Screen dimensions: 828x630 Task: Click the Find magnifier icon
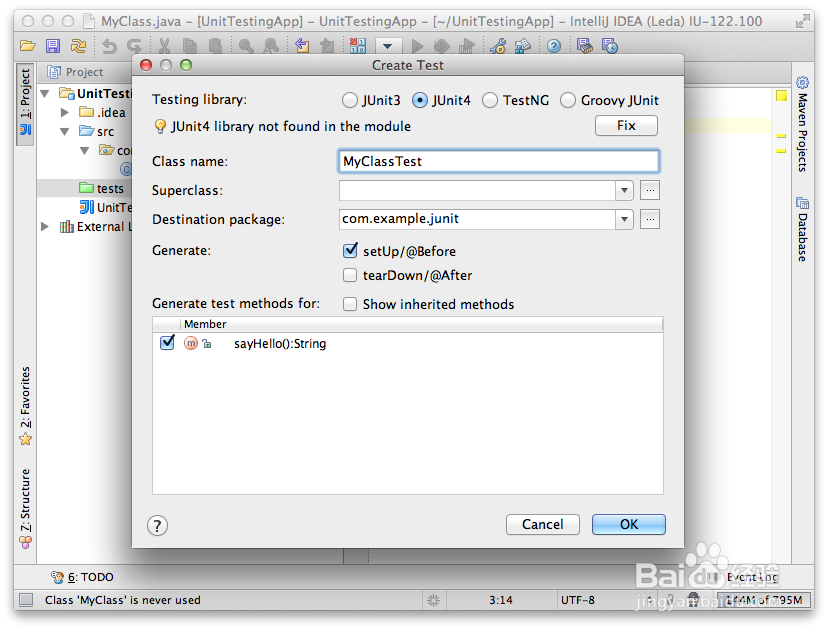pos(246,46)
